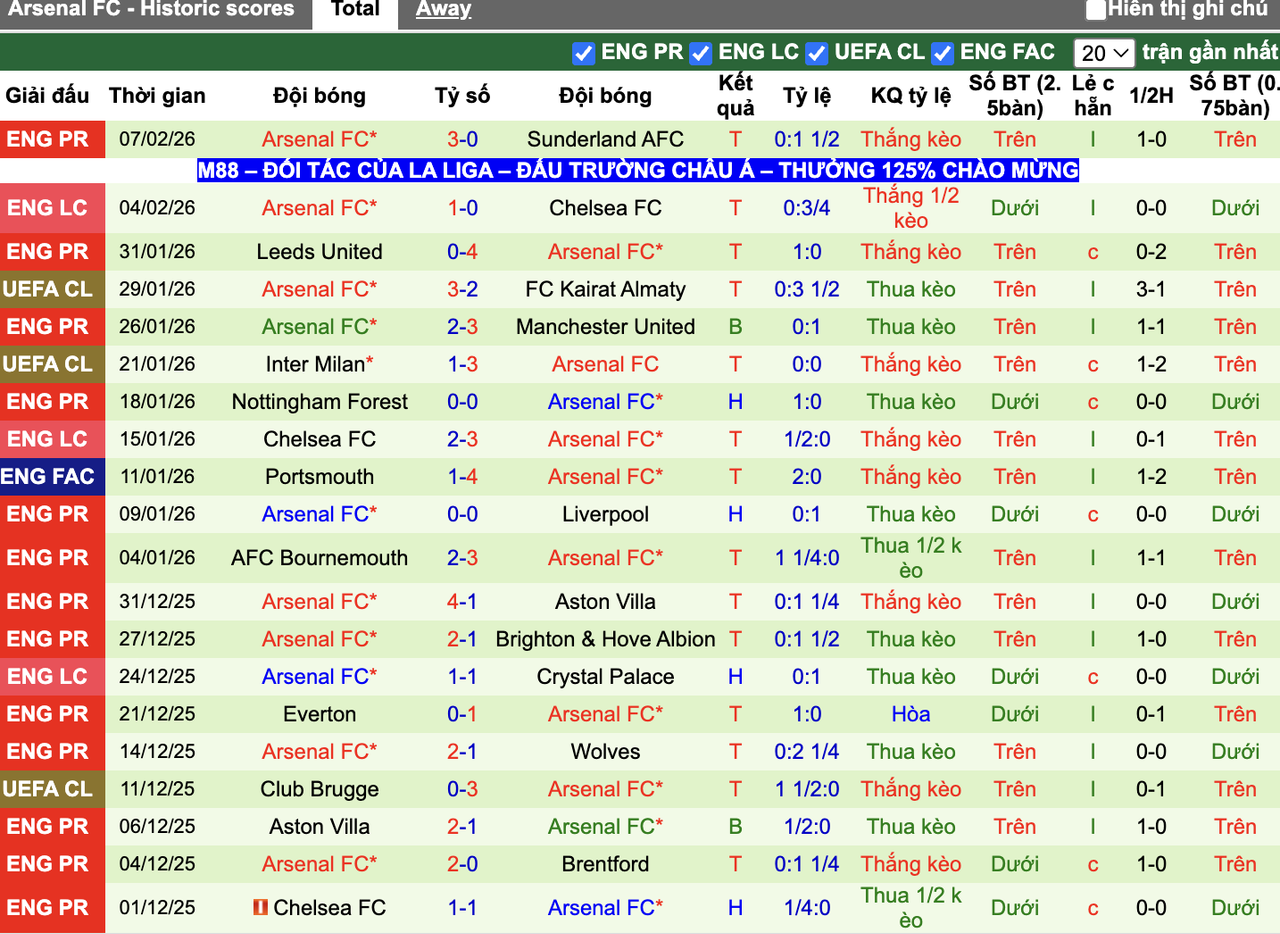Click the date 24/12/25
Viewport: 1280px width, 934px height.
pyautogui.click(x=157, y=677)
